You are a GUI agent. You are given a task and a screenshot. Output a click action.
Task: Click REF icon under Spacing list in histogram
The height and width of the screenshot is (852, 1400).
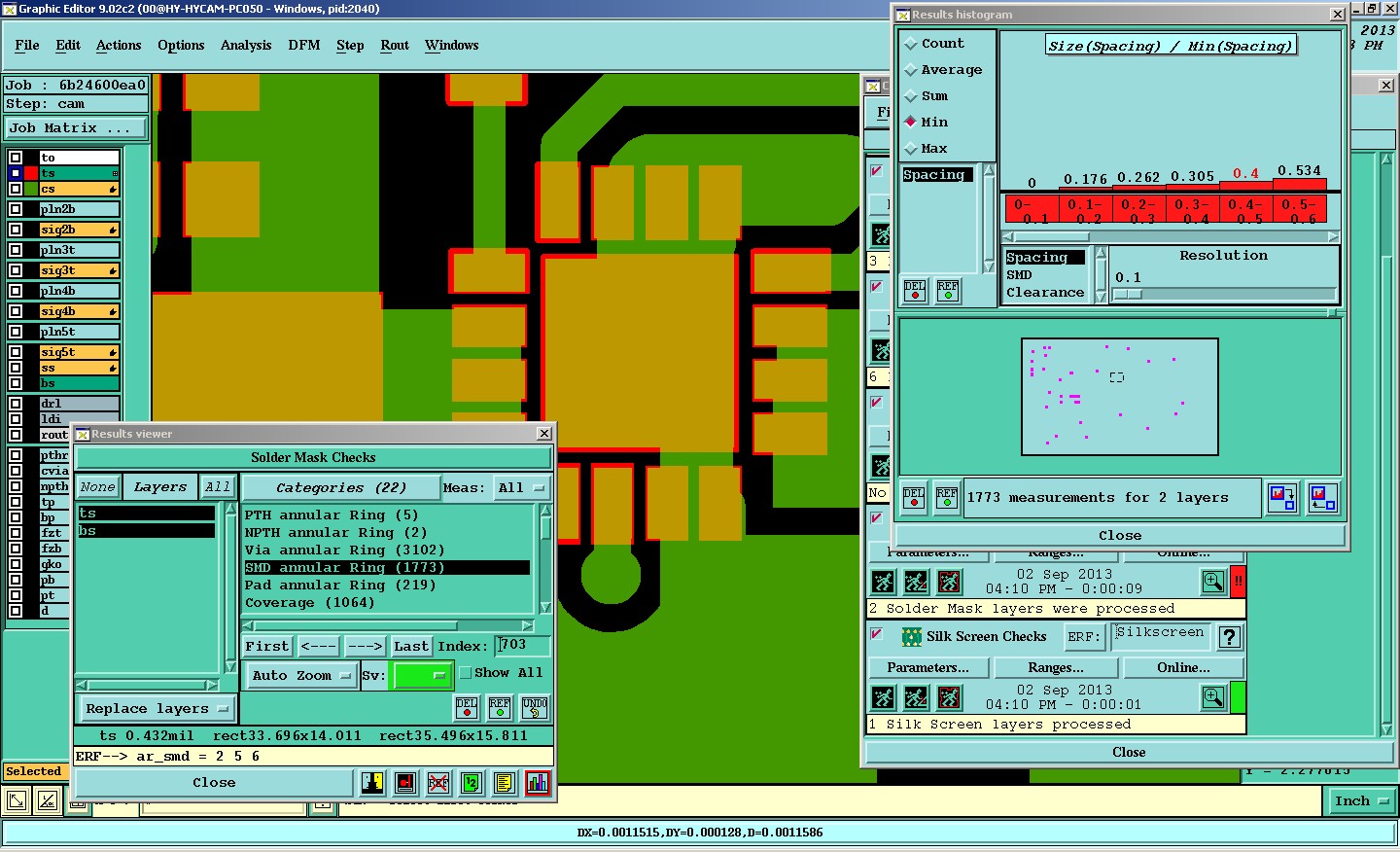pyautogui.click(x=948, y=291)
